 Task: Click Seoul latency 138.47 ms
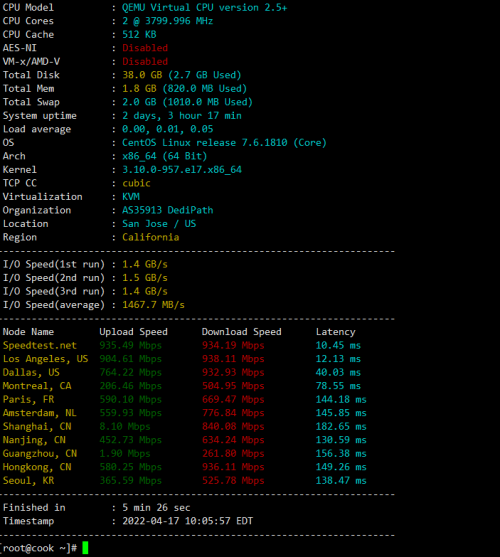pyautogui.click(x=341, y=480)
